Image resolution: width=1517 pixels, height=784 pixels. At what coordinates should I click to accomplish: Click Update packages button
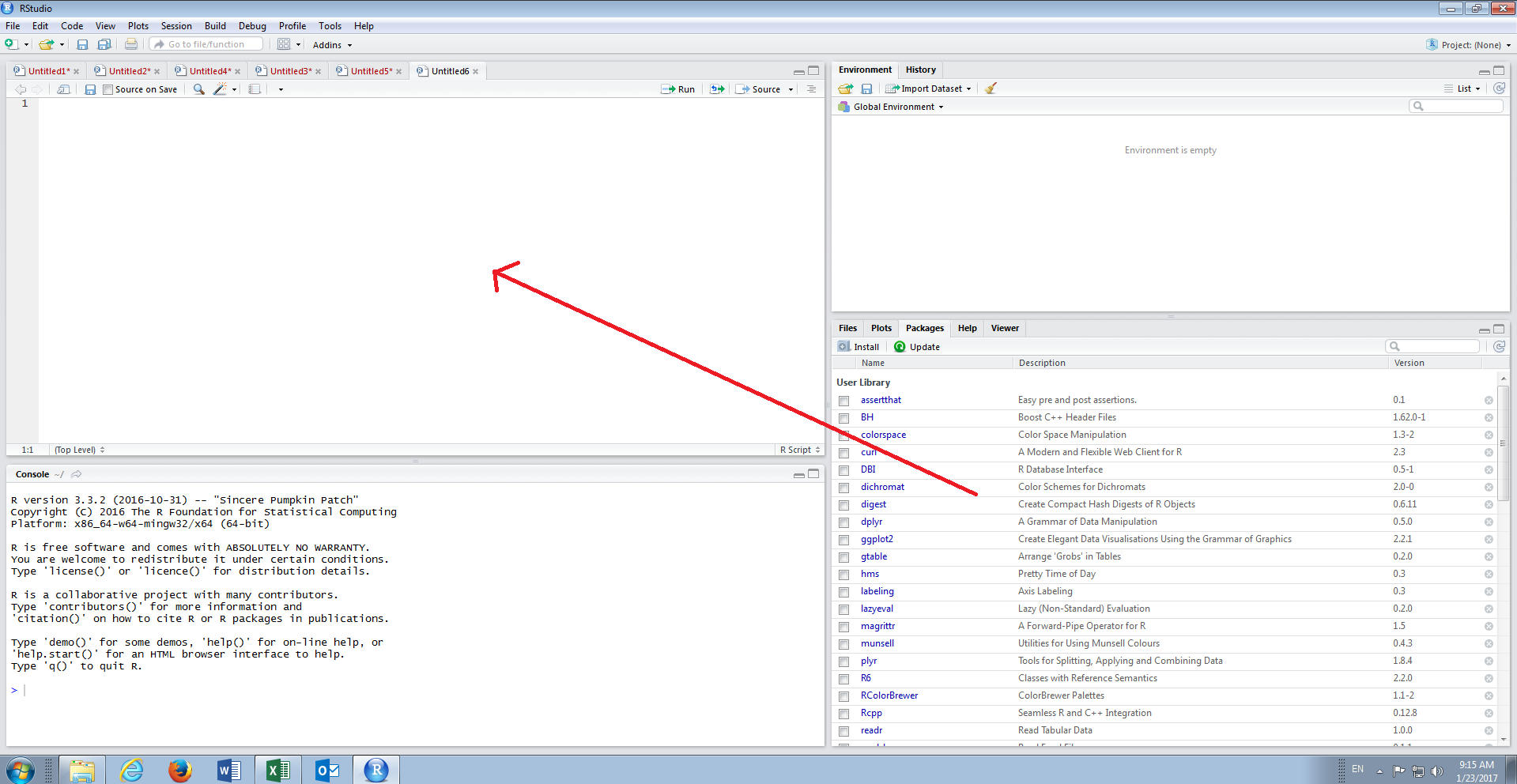pyautogui.click(x=917, y=346)
